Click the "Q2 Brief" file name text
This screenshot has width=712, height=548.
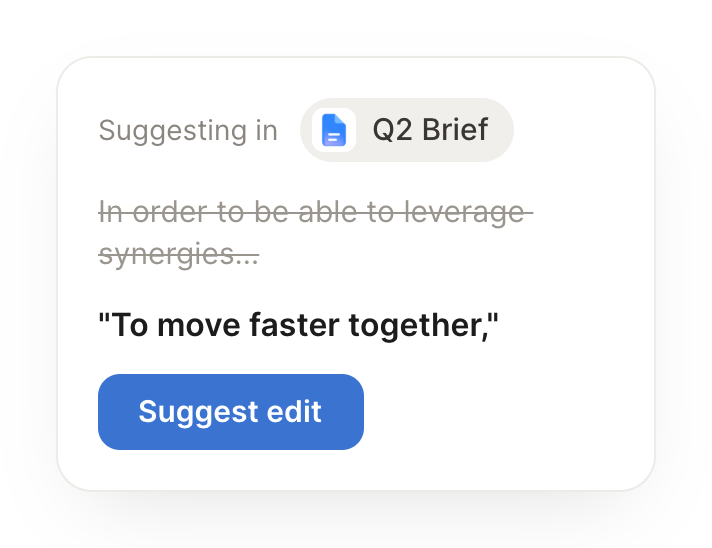pyautogui.click(x=430, y=130)
